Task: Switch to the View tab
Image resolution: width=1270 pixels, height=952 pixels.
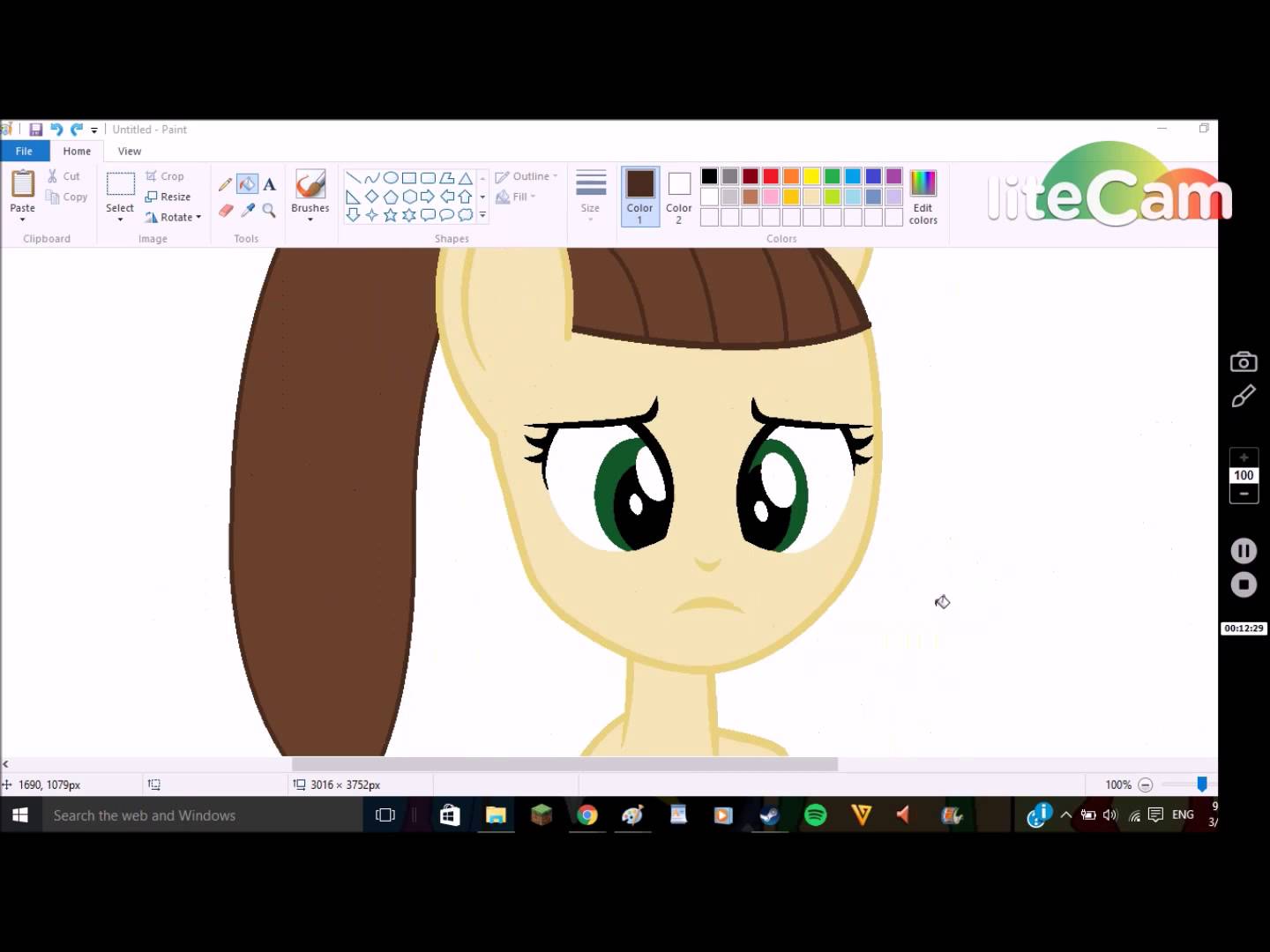Action: pyautogui.click(x=130, y=152)
